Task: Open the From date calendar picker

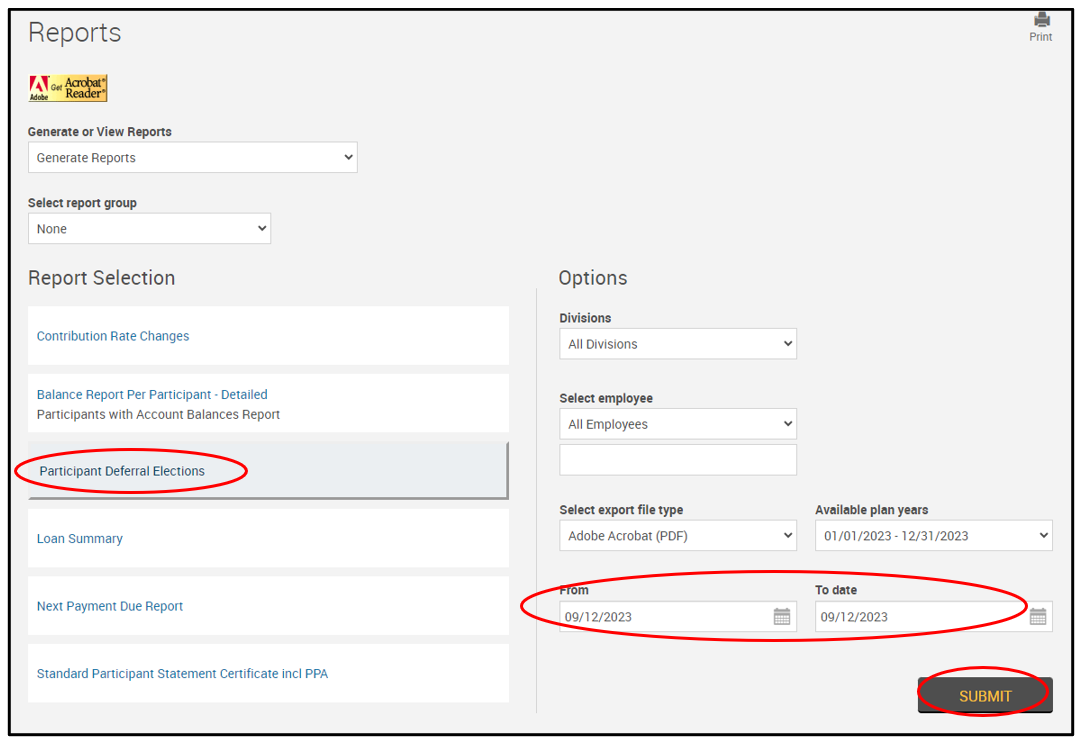Action: point(782,617)
